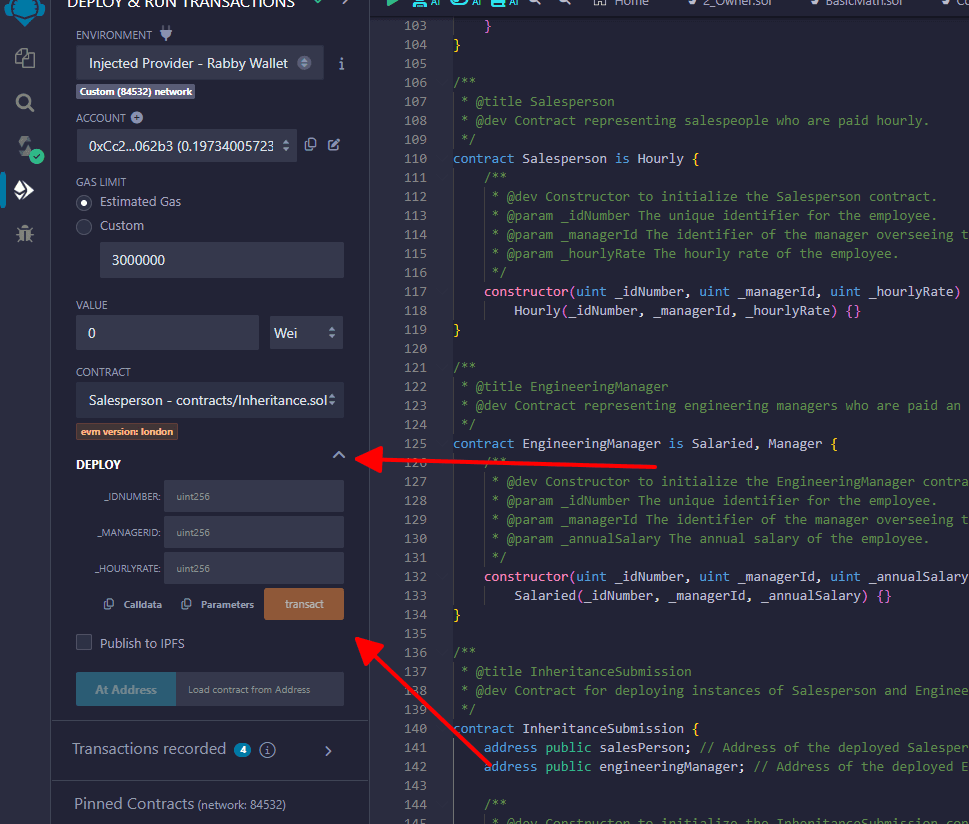Click the ENVIRONMENT label text
The width and height of the screenshot is (969, 824).
point(114,35)
